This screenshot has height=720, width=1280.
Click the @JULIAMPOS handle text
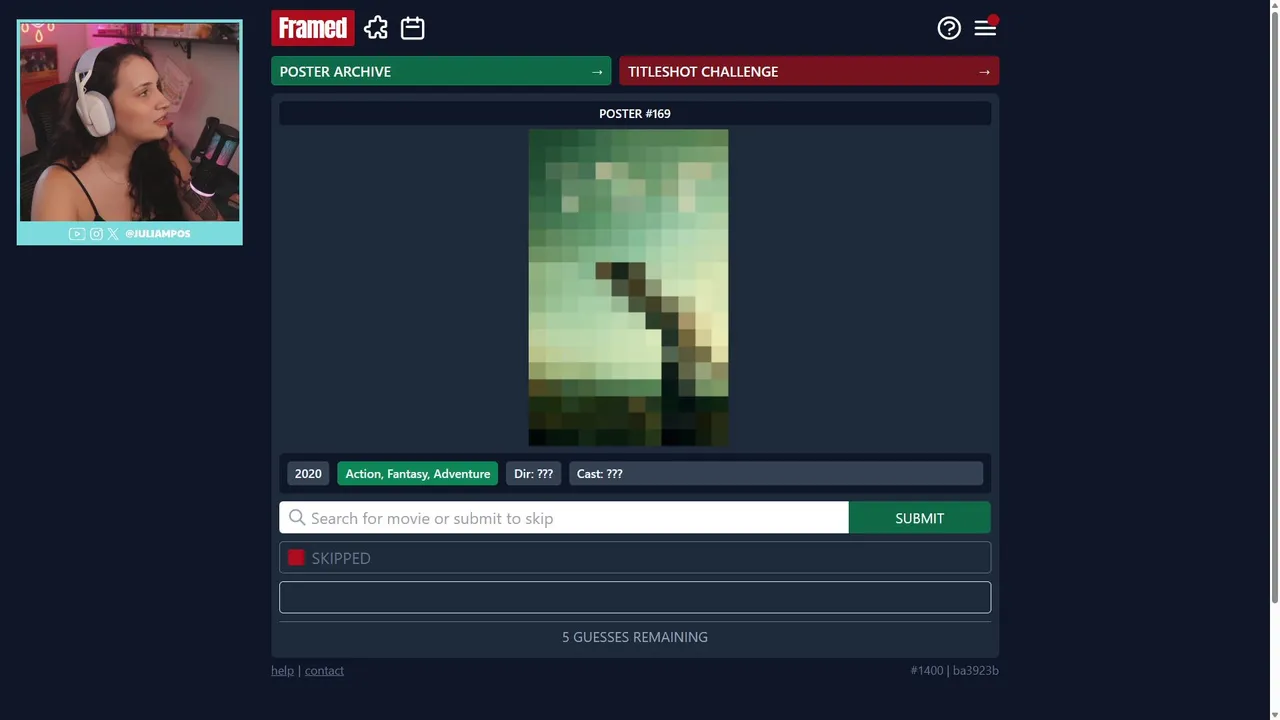point(157,234)
